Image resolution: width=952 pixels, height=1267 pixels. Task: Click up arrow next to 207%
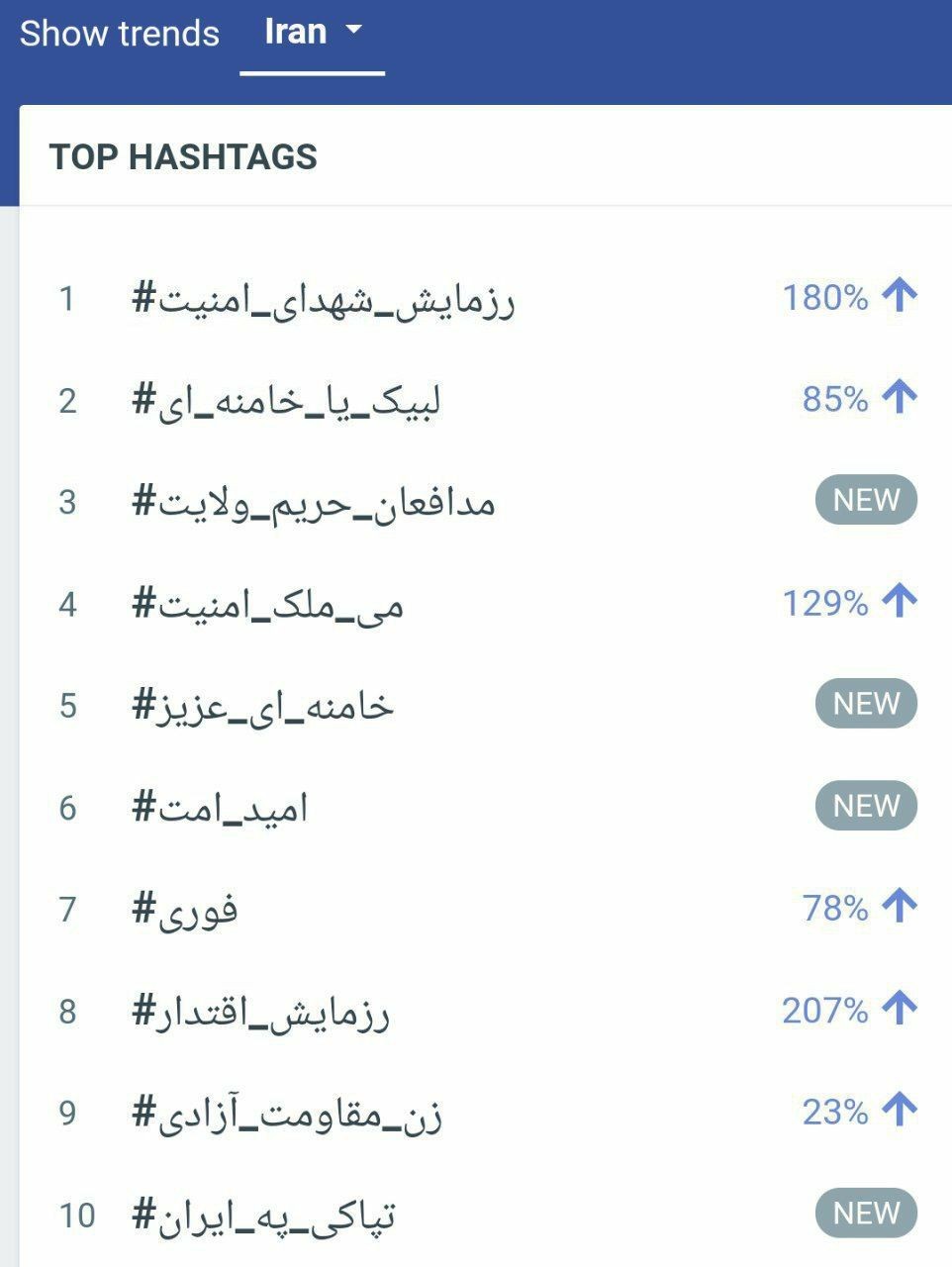pyautogui.click(x=900, y=1009)
